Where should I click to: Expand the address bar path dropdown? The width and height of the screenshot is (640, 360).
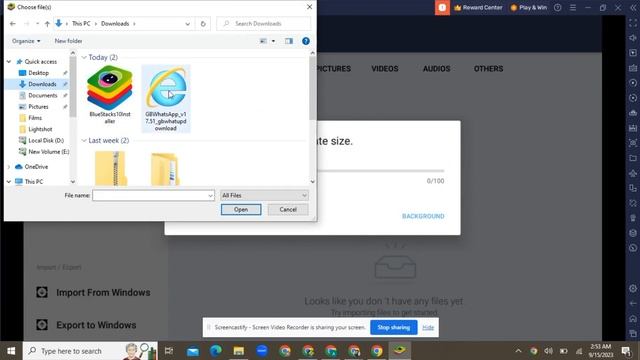pyautogui.click(x=187, y=24)
